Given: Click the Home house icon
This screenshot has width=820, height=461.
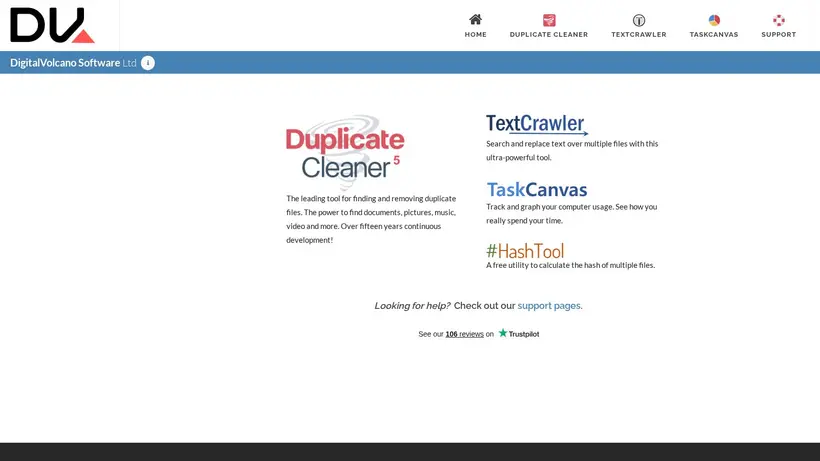Looking at the screenshot, I should [x=475, y=20].
